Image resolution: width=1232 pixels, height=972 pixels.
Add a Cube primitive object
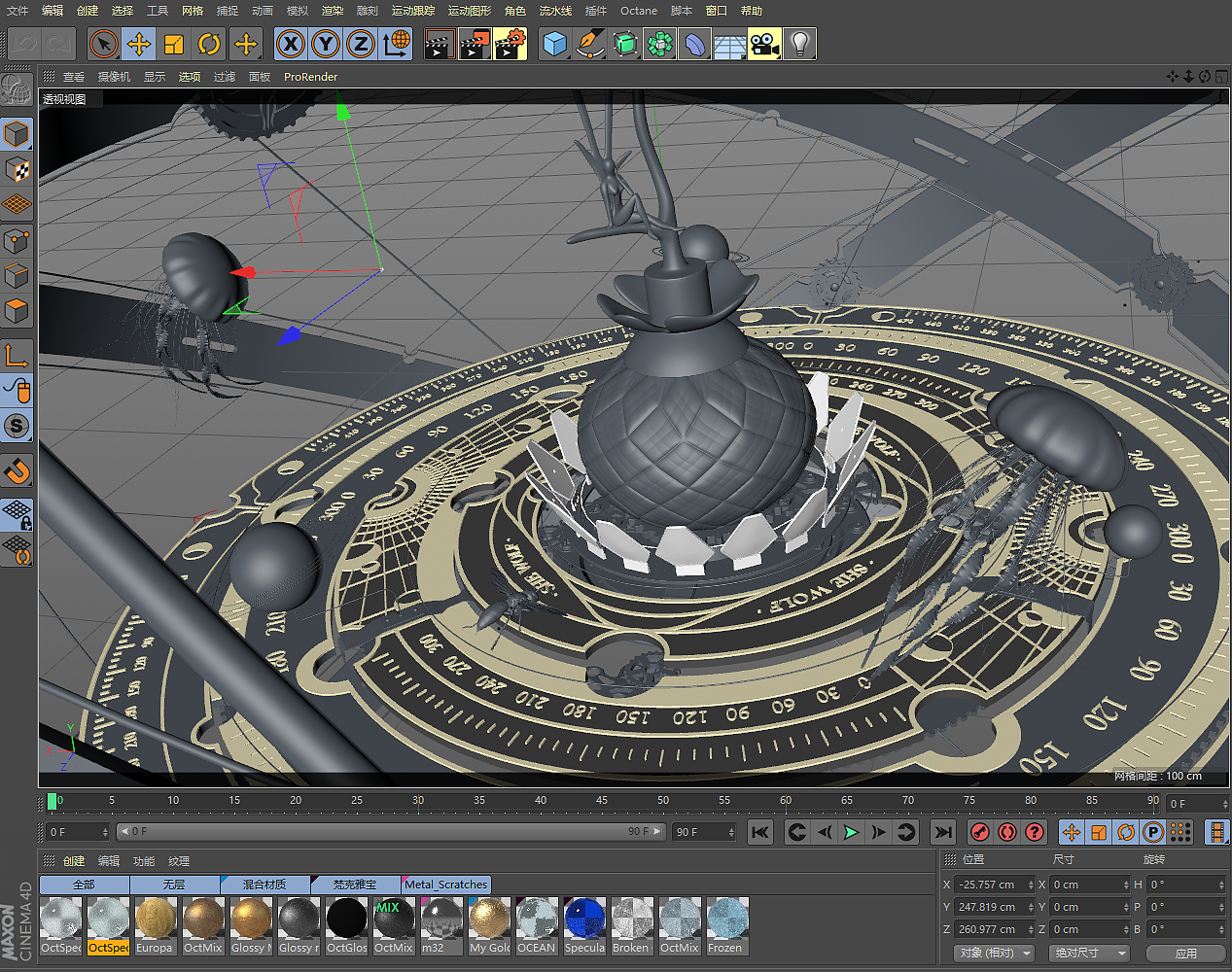[555, 44]
